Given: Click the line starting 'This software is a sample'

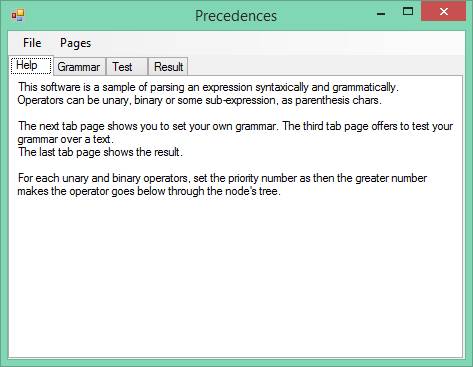Looking at the screenshot, I should (208, 87).
